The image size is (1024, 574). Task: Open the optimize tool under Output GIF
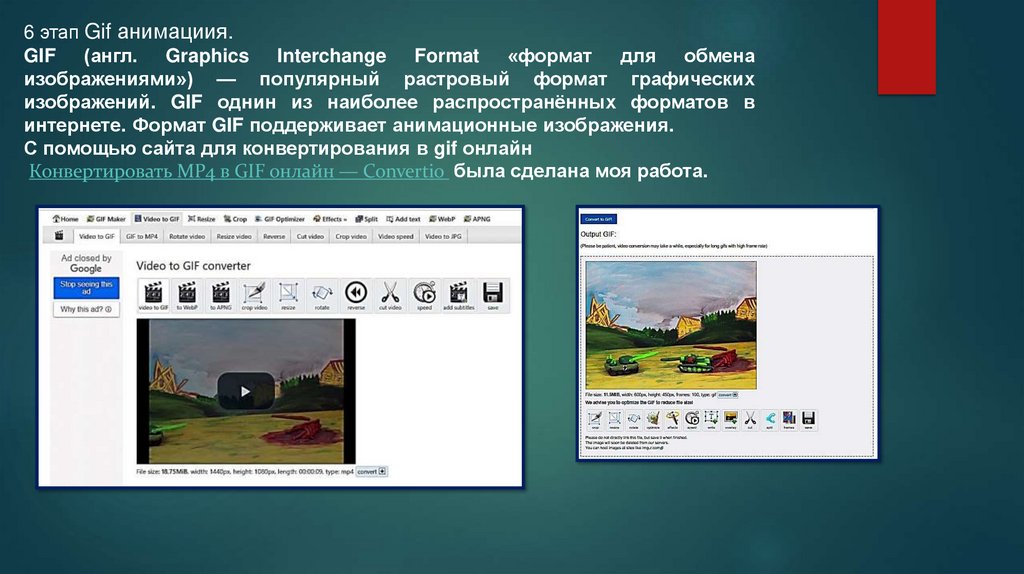653,420
